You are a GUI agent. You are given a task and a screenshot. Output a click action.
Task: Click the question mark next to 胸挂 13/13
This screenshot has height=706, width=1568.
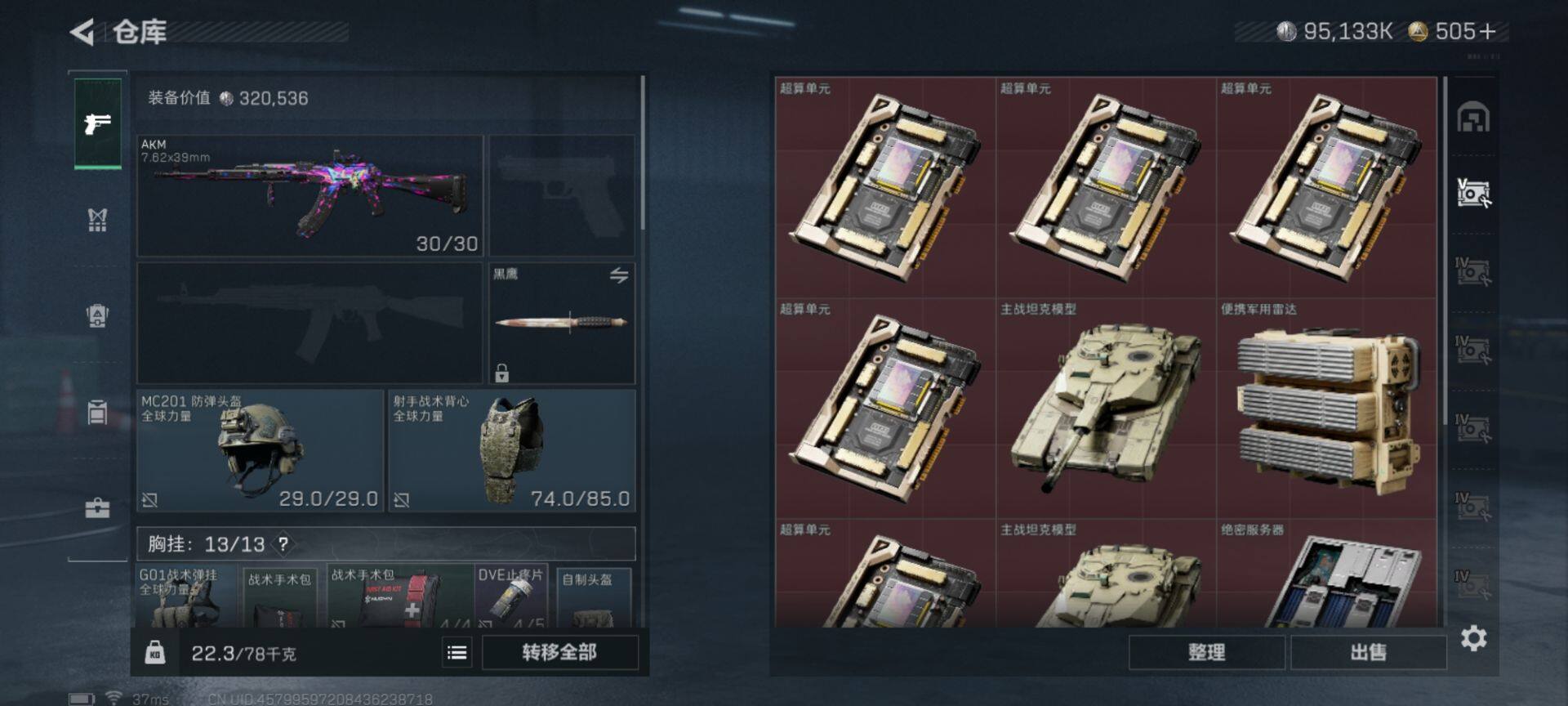pos(283,543)
